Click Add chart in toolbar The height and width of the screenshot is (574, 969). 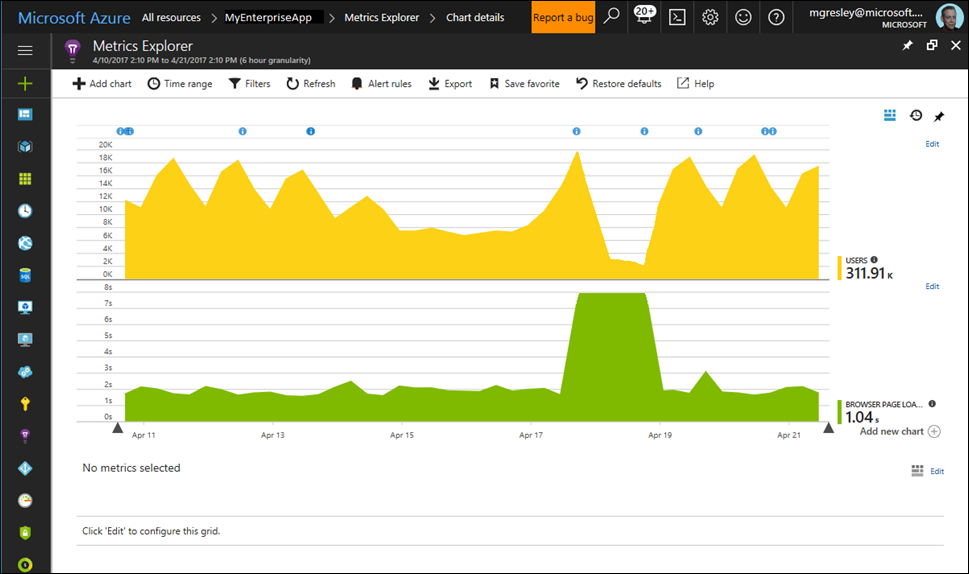coord(102,83)
